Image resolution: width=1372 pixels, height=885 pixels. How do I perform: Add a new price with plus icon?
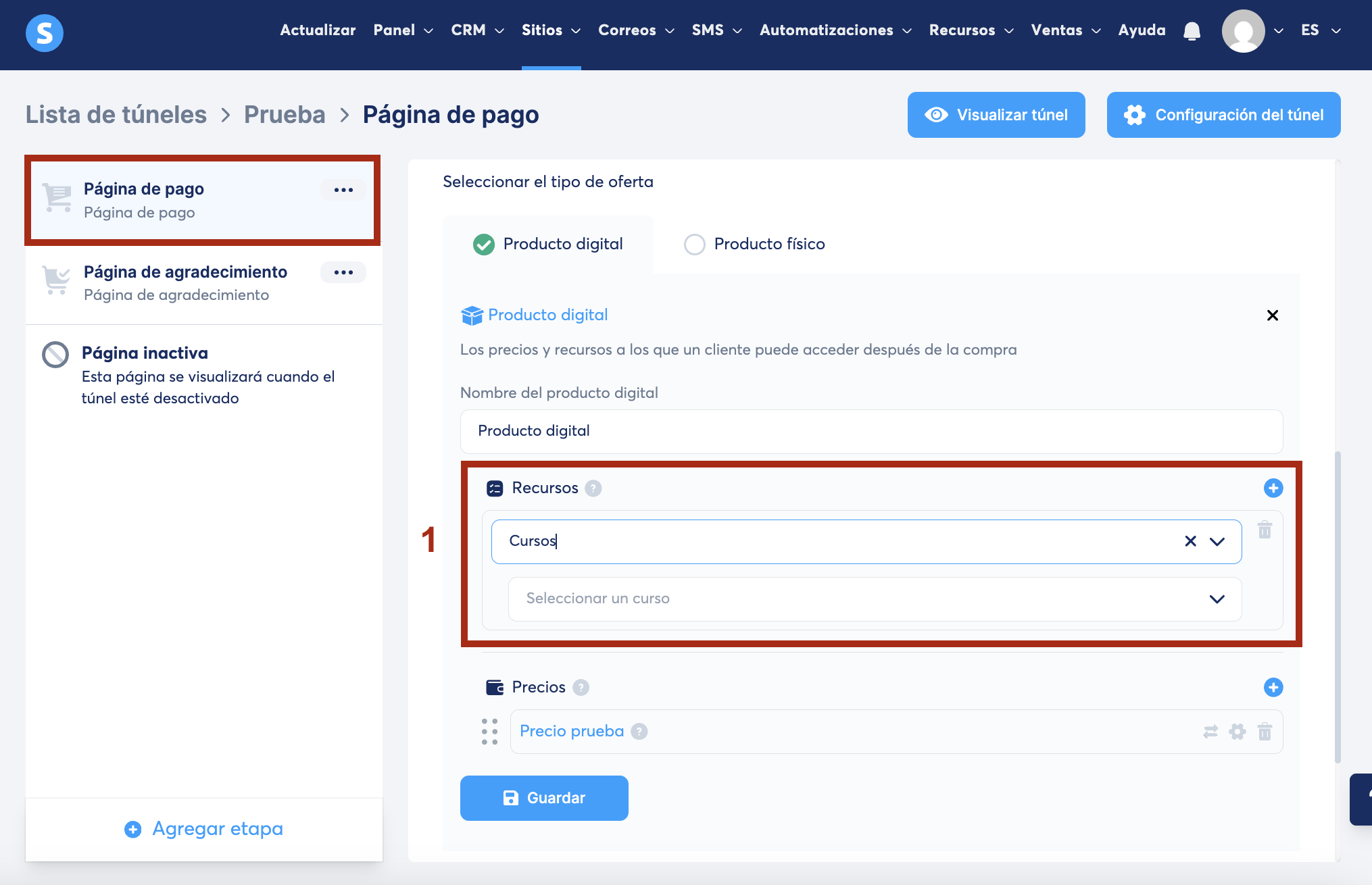[1273, 687]
